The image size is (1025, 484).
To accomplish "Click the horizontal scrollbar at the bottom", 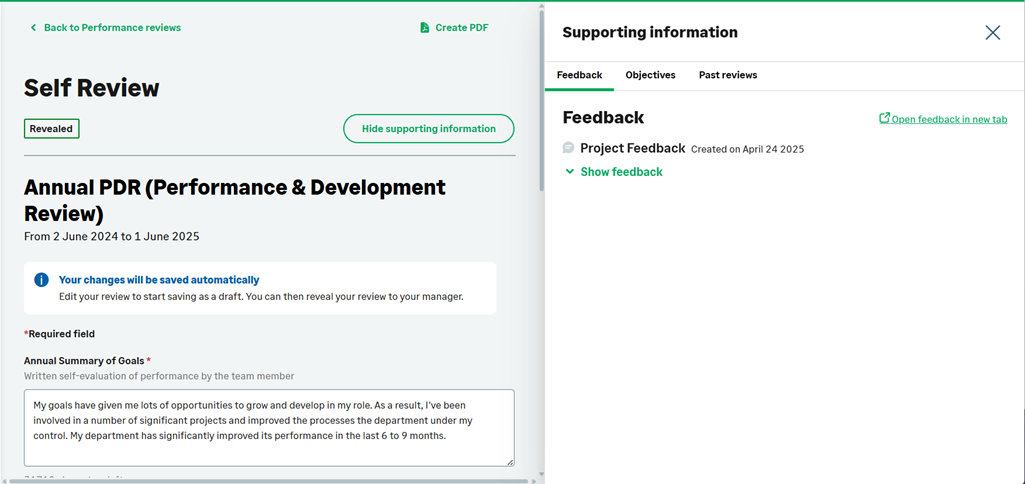I will (x=270, y=481).
